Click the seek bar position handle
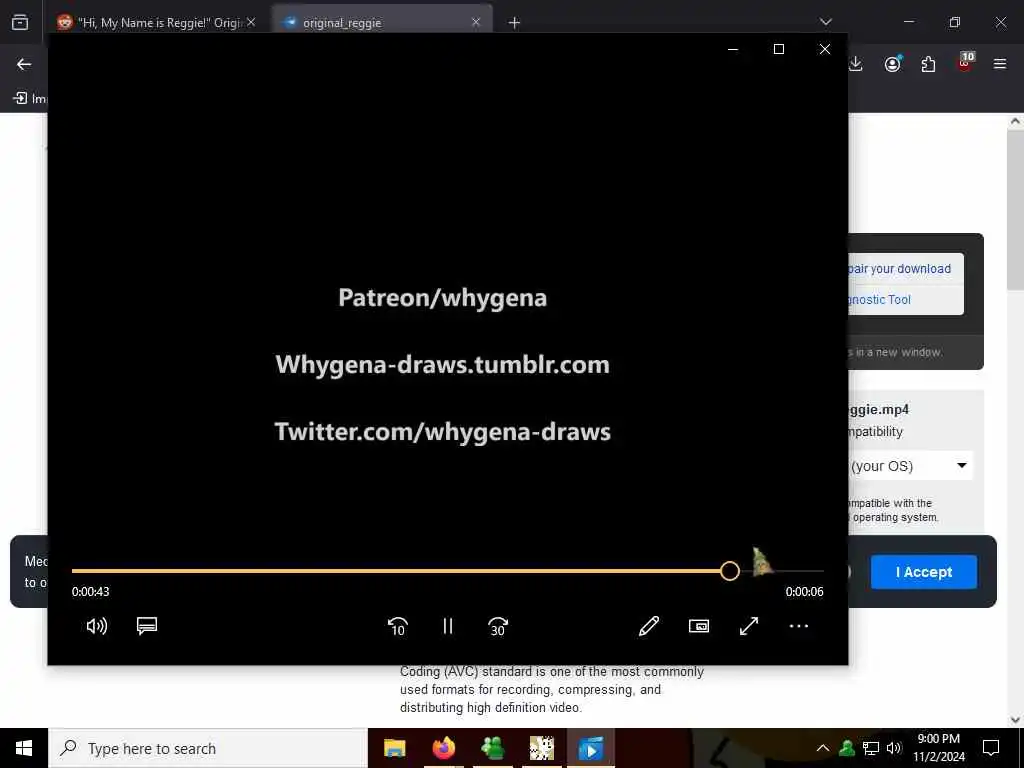1024x768 pixels. (x=730, y=571)
